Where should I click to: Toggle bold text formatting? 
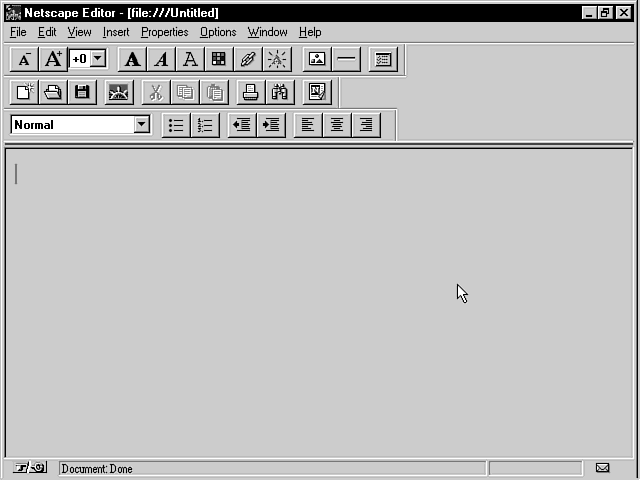coord(132,60)
